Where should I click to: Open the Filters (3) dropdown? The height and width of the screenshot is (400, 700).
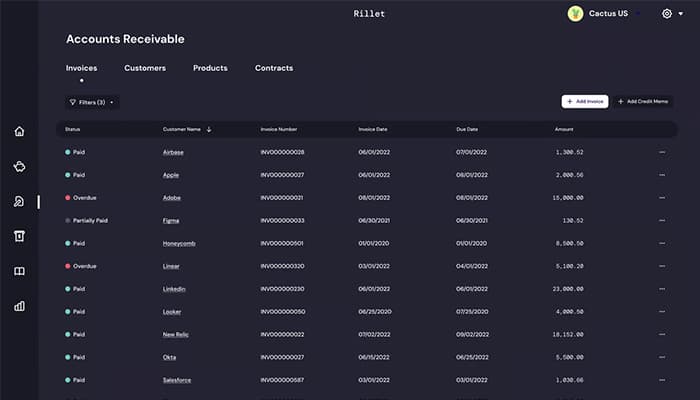92,102
